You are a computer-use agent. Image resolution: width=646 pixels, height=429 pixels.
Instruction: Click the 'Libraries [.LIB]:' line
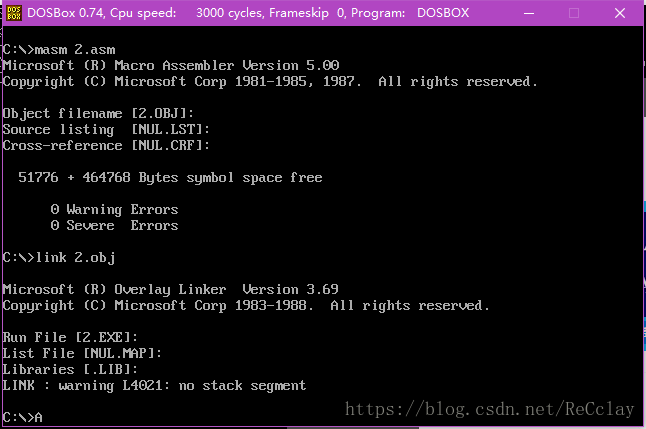(x=70, y=369)
